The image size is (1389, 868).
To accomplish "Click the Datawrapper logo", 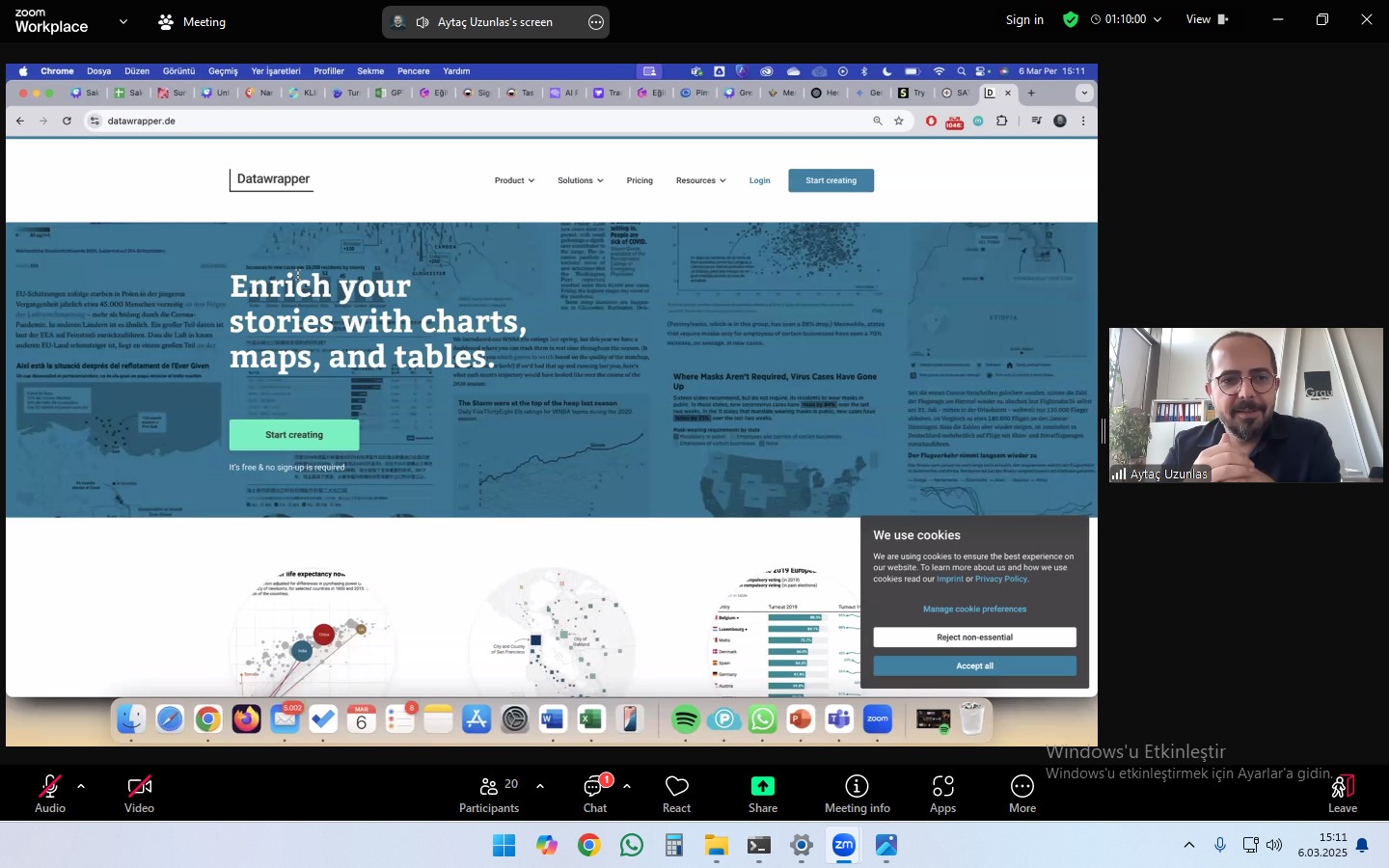I will click(x=272, y=179).
